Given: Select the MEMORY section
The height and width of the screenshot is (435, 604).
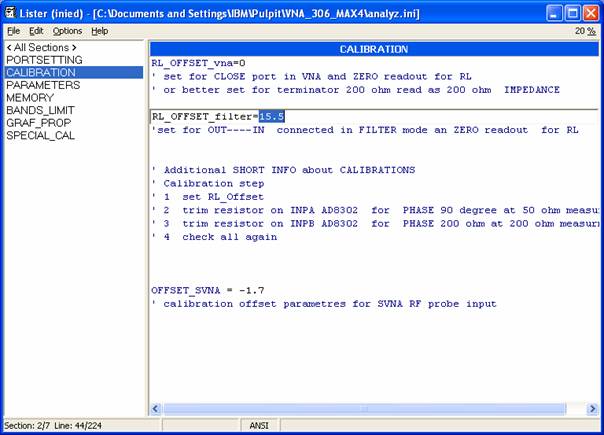Looking at the screenshot, I should (x=30, y=98).
